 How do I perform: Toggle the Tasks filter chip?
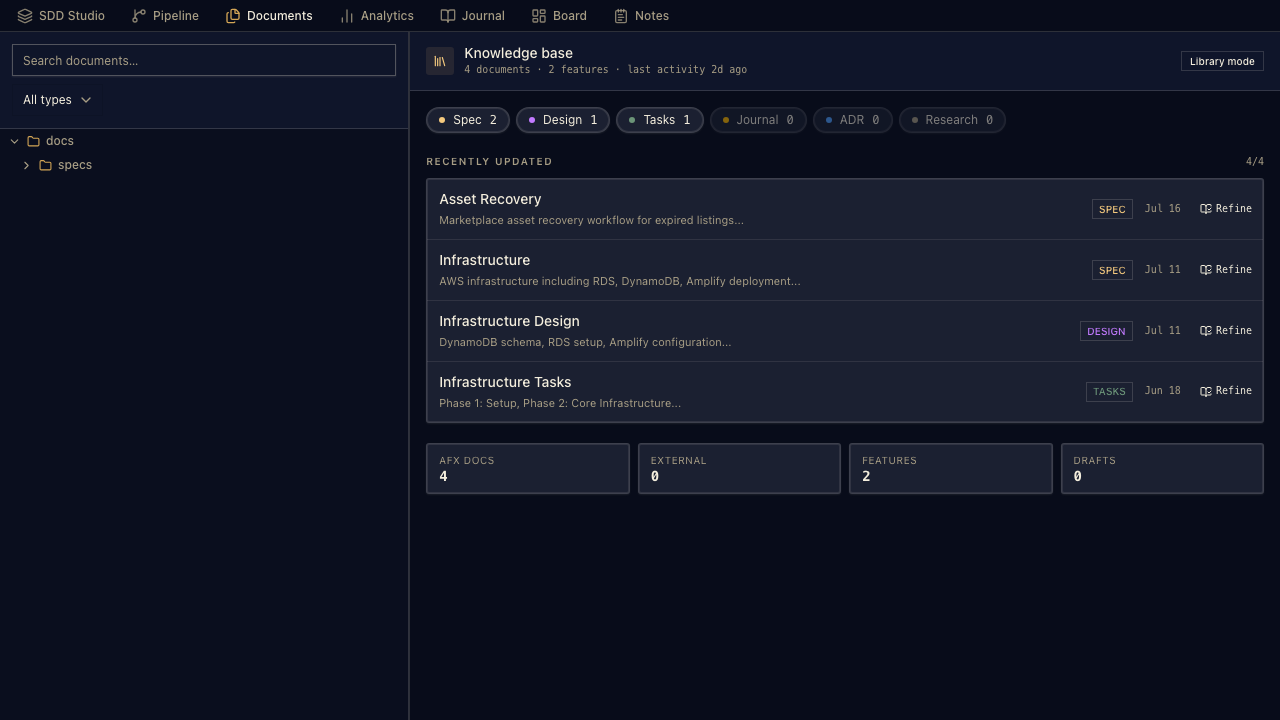pyautogui.click(x=660, y=120)
